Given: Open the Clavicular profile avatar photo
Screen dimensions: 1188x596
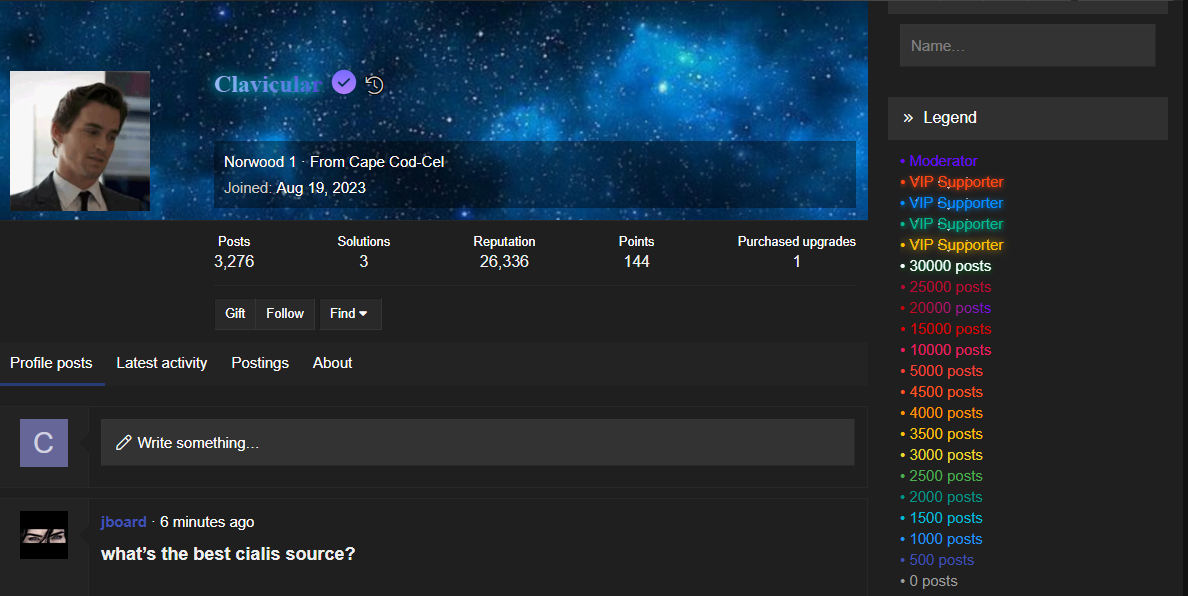Looking at the screenshot, I should point(80,141).
